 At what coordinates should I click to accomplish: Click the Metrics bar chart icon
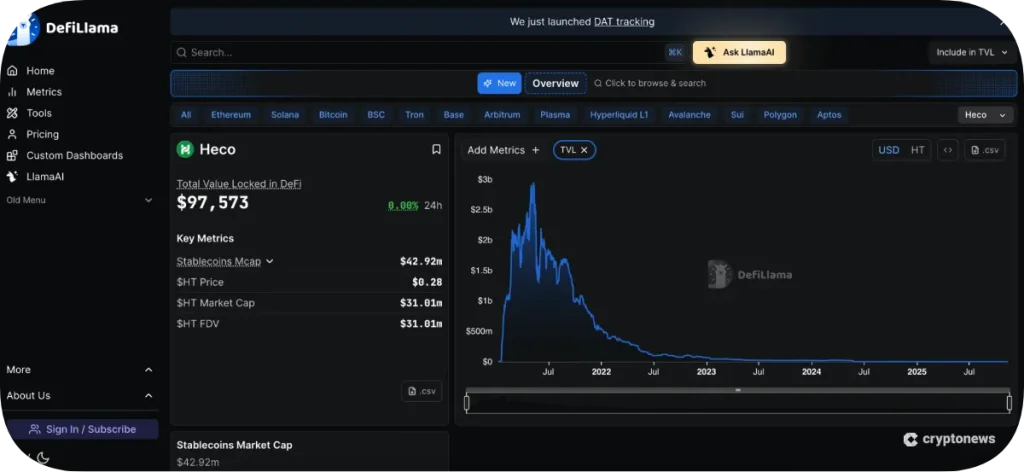(12, 92)
